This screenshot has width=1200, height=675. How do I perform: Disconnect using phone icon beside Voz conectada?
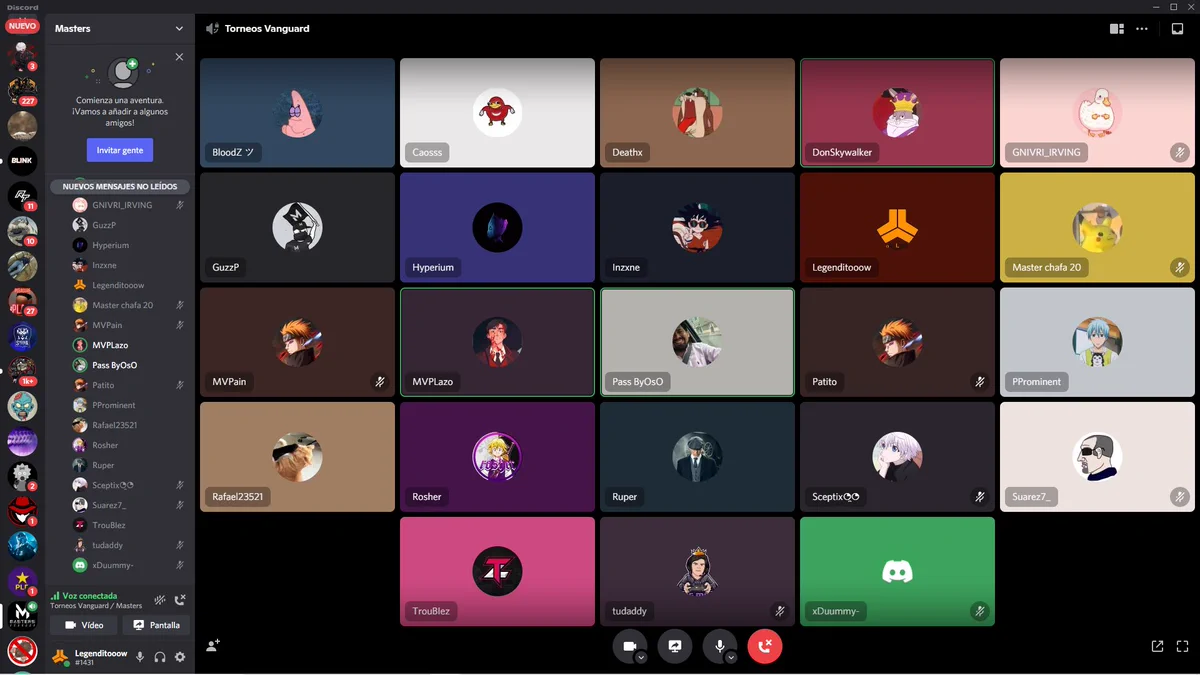[x=180, y=600]
